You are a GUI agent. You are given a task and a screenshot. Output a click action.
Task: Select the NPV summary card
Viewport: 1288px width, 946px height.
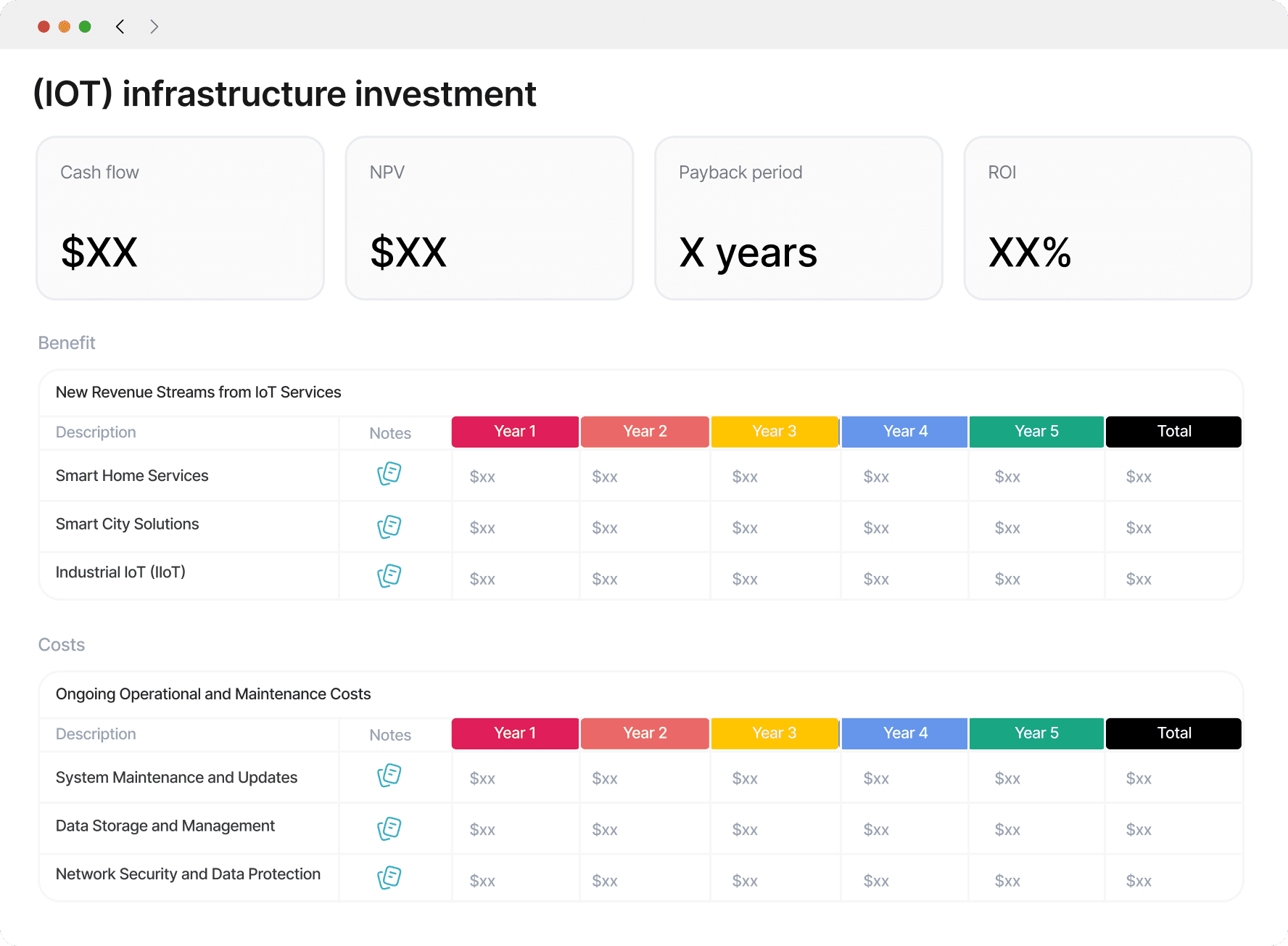[490, 218]
